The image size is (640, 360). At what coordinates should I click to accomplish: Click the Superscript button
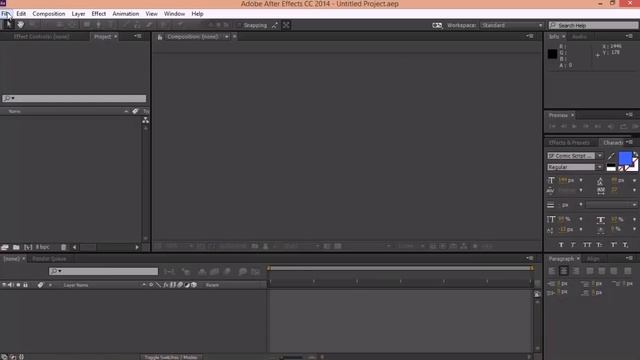click(x=613, y=245)
